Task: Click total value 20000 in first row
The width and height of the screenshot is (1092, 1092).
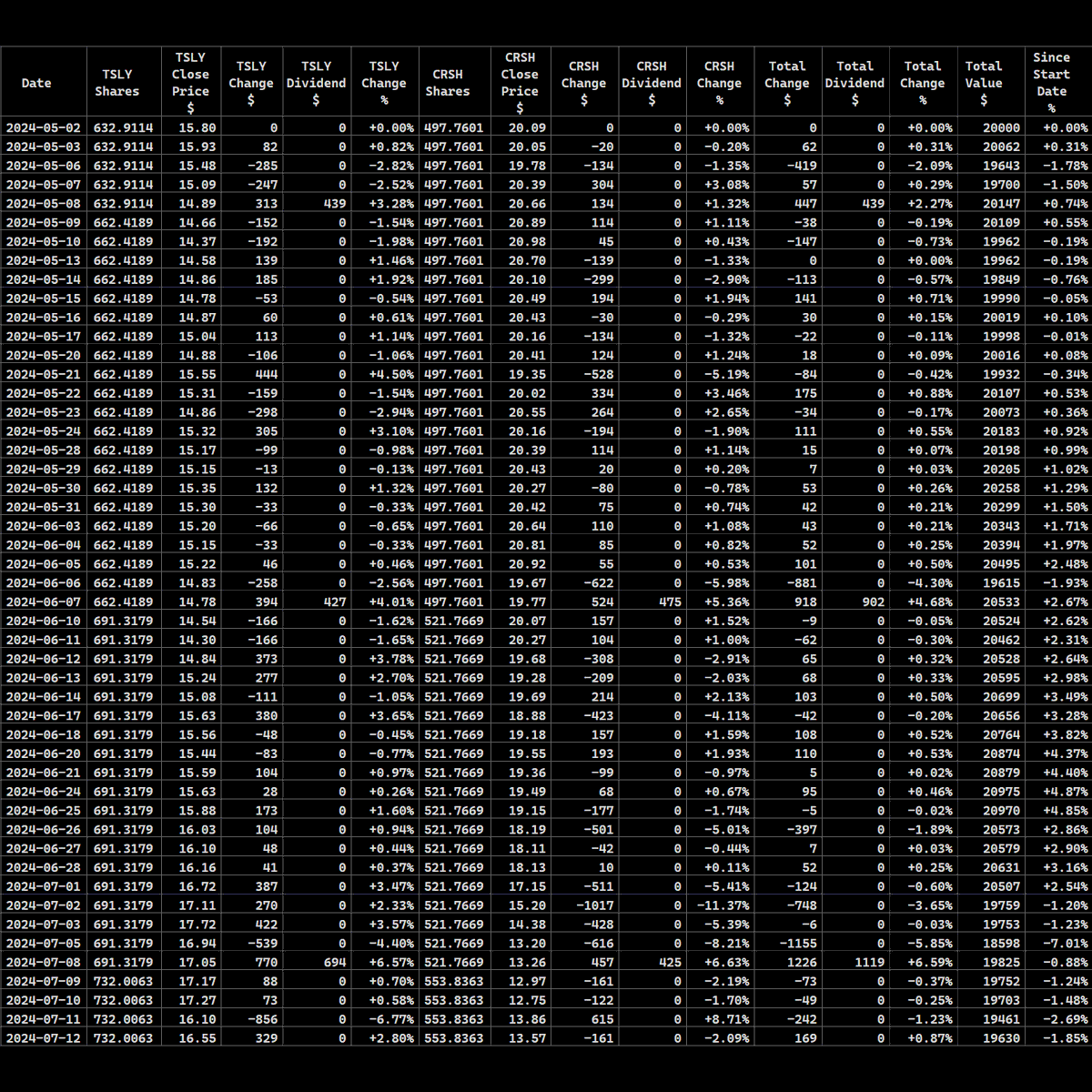Action: click(1002, 128)
